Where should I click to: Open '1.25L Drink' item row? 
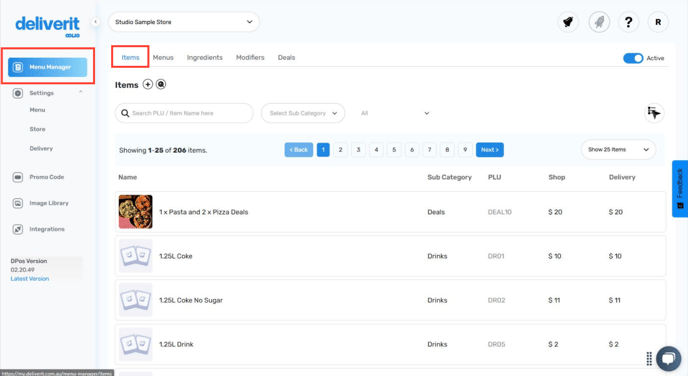(391, 344)
